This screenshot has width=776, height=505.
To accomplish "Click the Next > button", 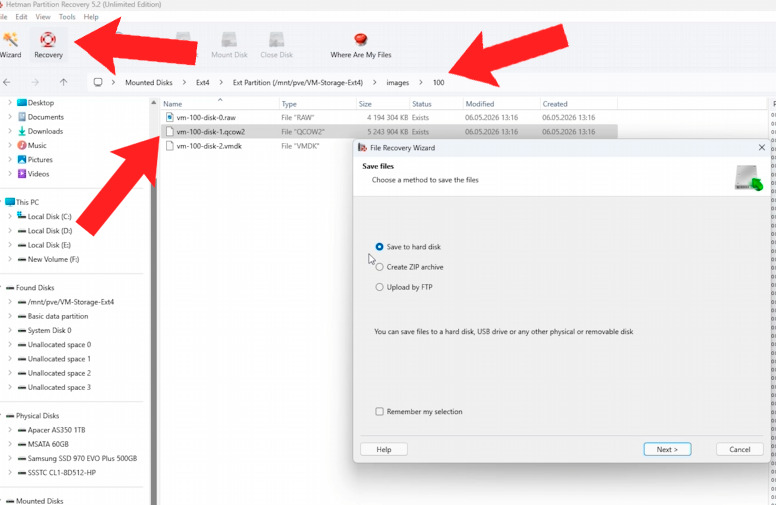I will [x=667, y=449].
